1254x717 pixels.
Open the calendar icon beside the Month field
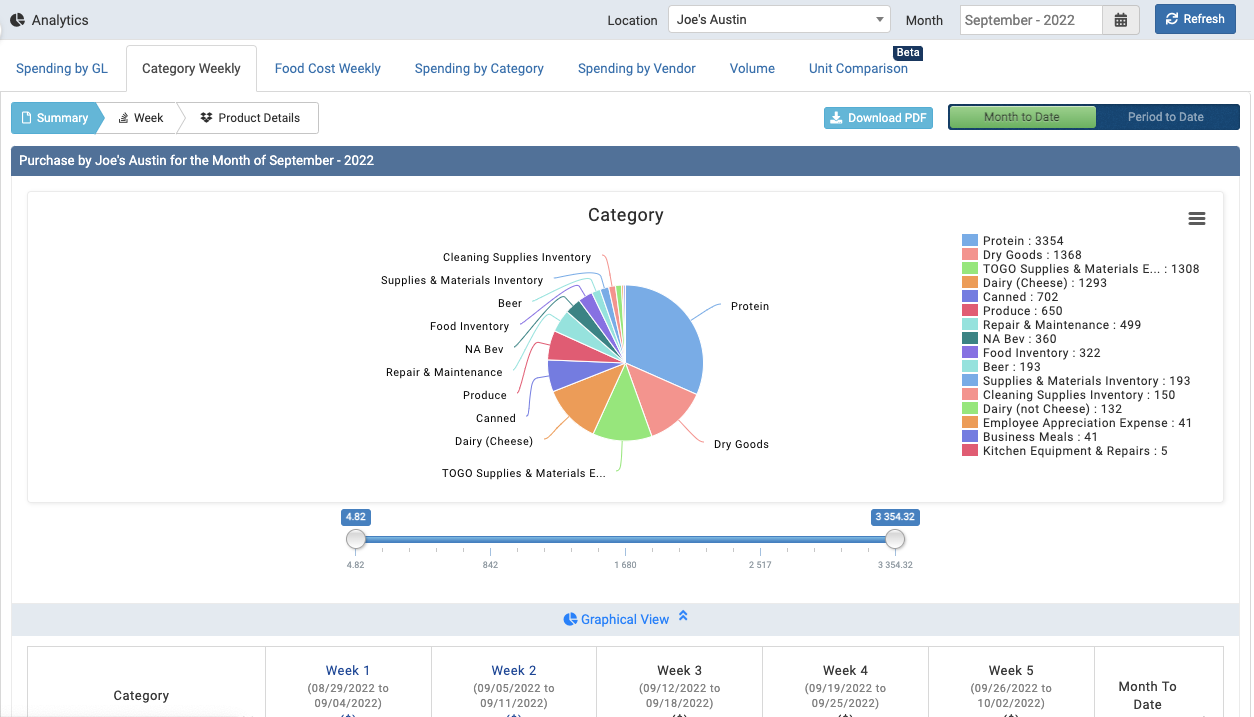1120,19
